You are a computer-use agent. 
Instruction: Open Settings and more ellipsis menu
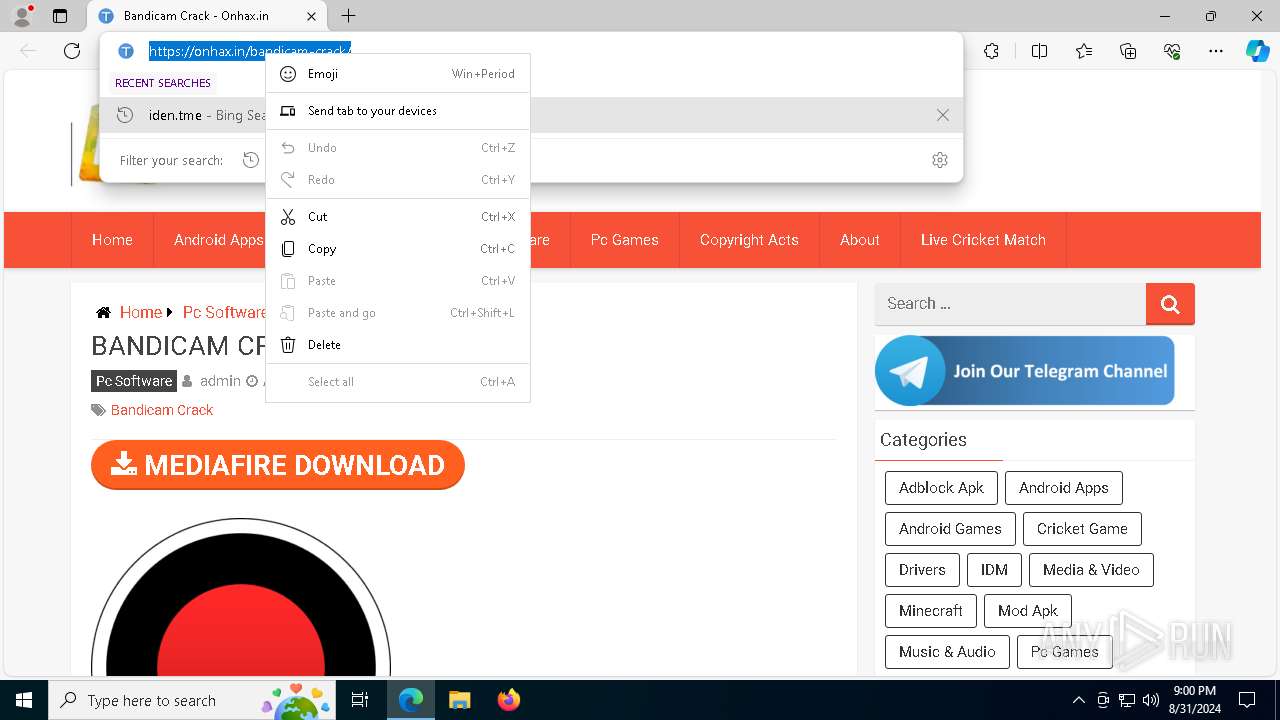pyautogui.click(x=1216, y=51)
